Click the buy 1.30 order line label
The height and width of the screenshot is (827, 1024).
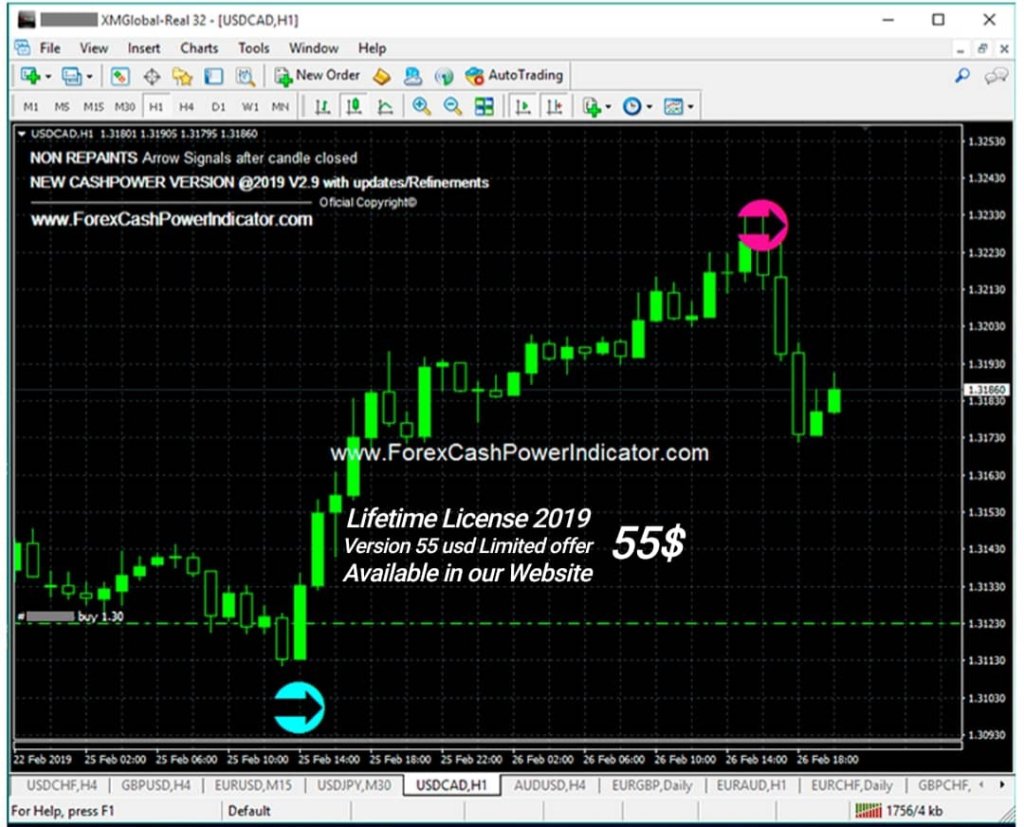(71, 616)
